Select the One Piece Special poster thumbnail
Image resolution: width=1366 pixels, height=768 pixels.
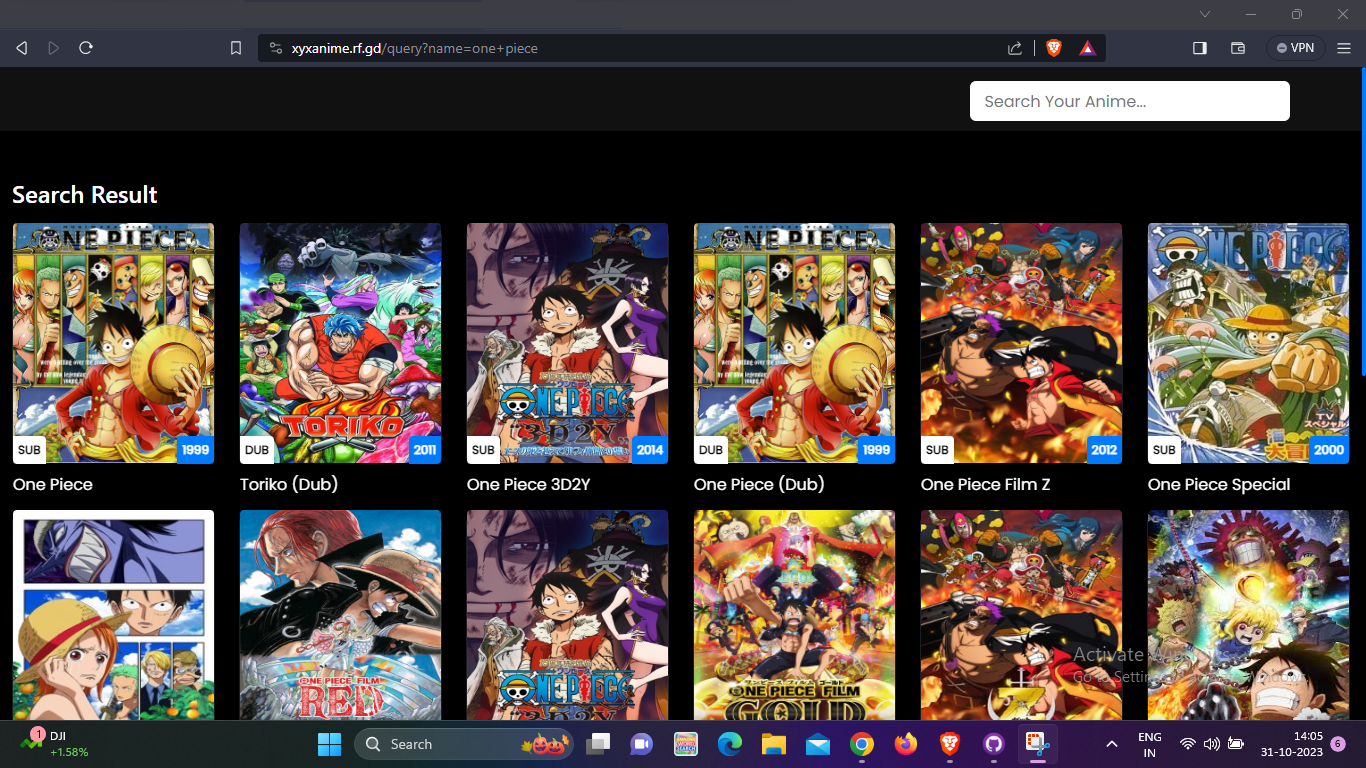coord(1248,342)
